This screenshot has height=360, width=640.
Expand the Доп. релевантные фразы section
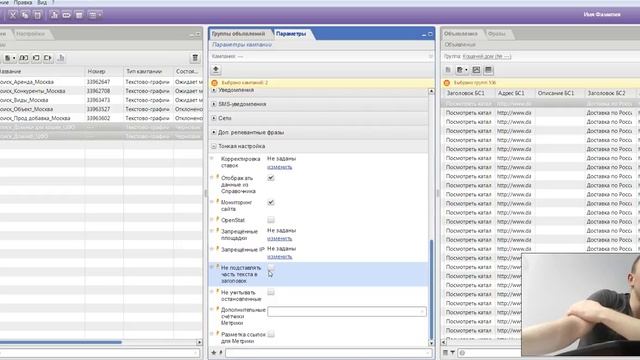pyautogui.click(x=214, y=133)
